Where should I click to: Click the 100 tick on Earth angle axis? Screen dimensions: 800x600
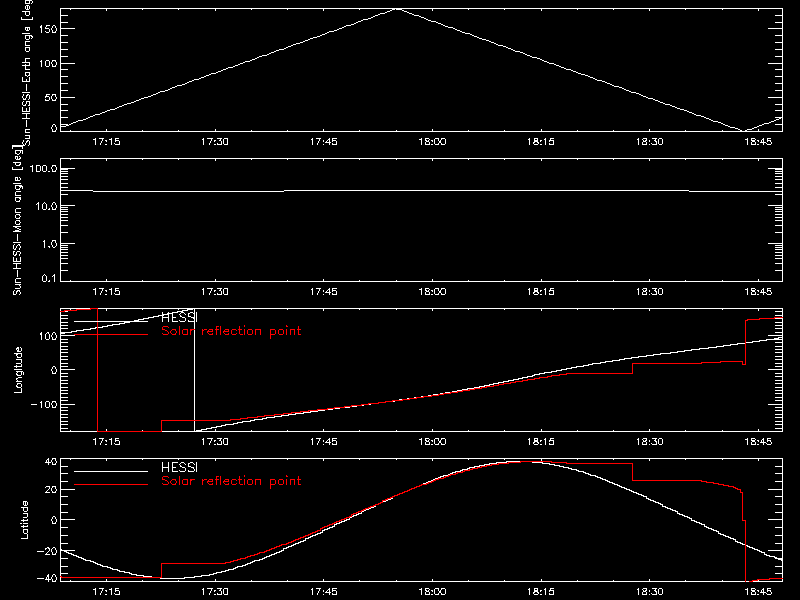click(48, 63)
